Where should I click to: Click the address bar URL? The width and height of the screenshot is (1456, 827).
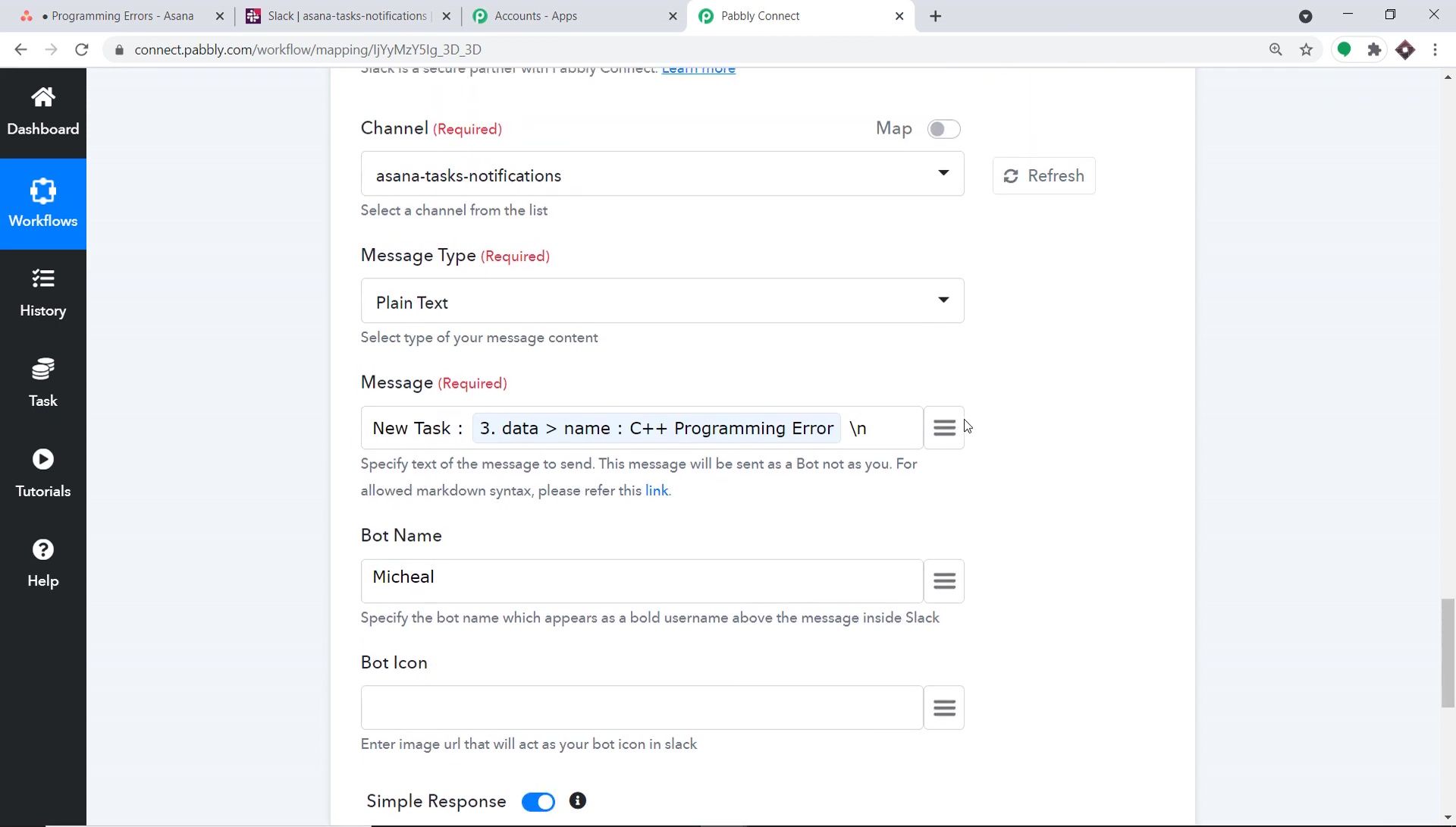(x=308, y=50)
